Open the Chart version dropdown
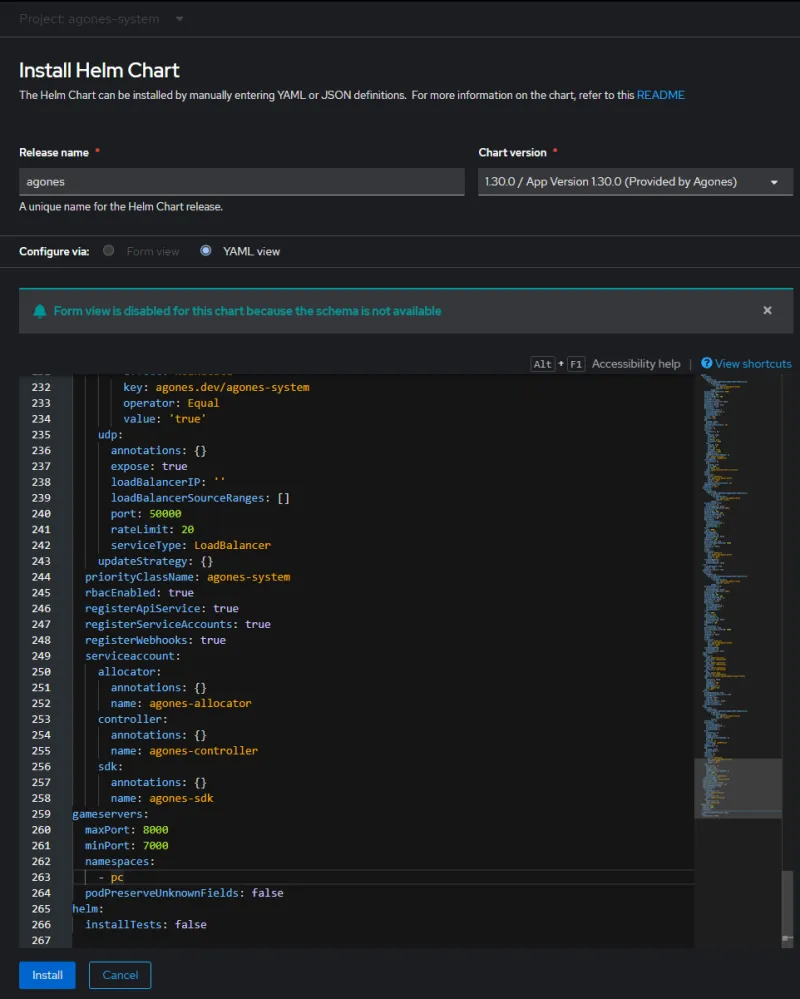800x999 pixels. point(635,181)
